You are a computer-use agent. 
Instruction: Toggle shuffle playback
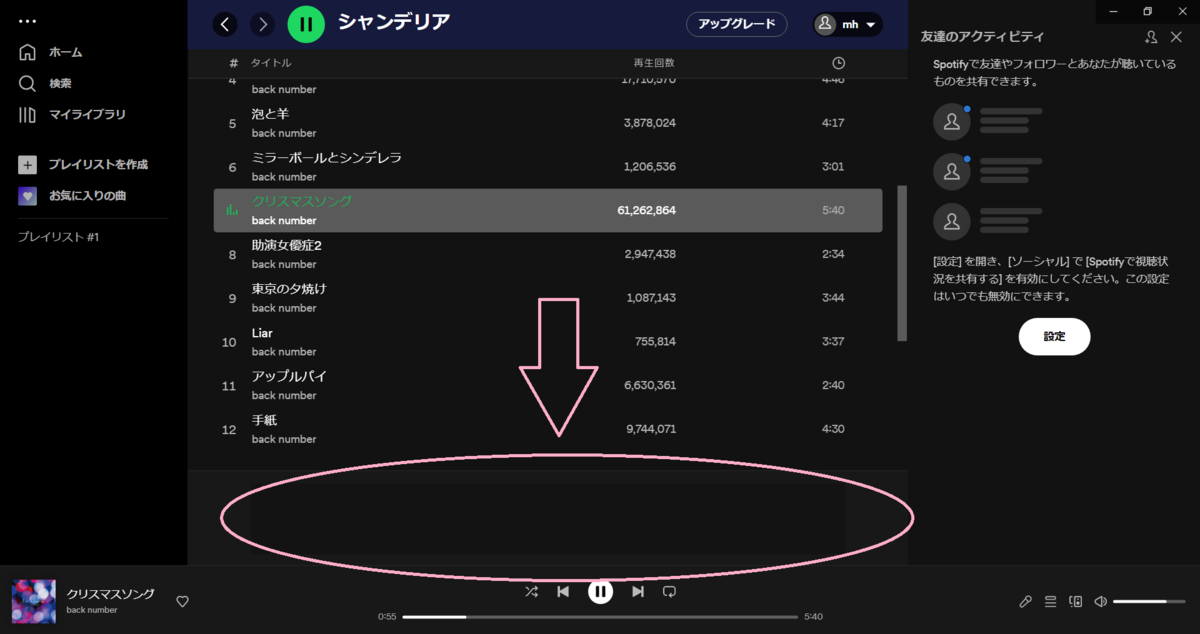pos(531,592)
